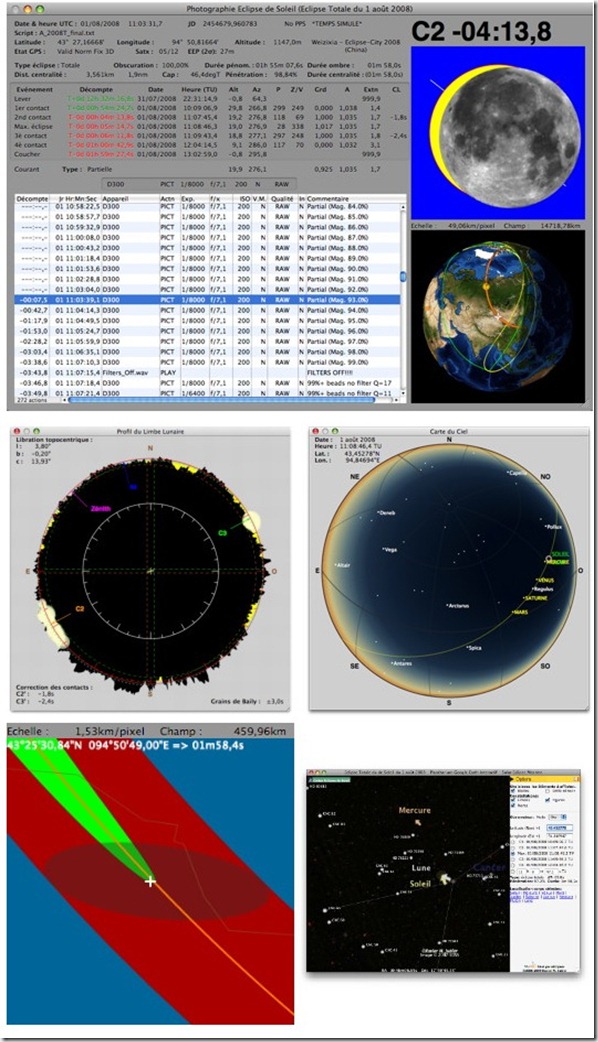Click the Arcturus star on the sky map
598x1042 pixels.
(457, 605)
